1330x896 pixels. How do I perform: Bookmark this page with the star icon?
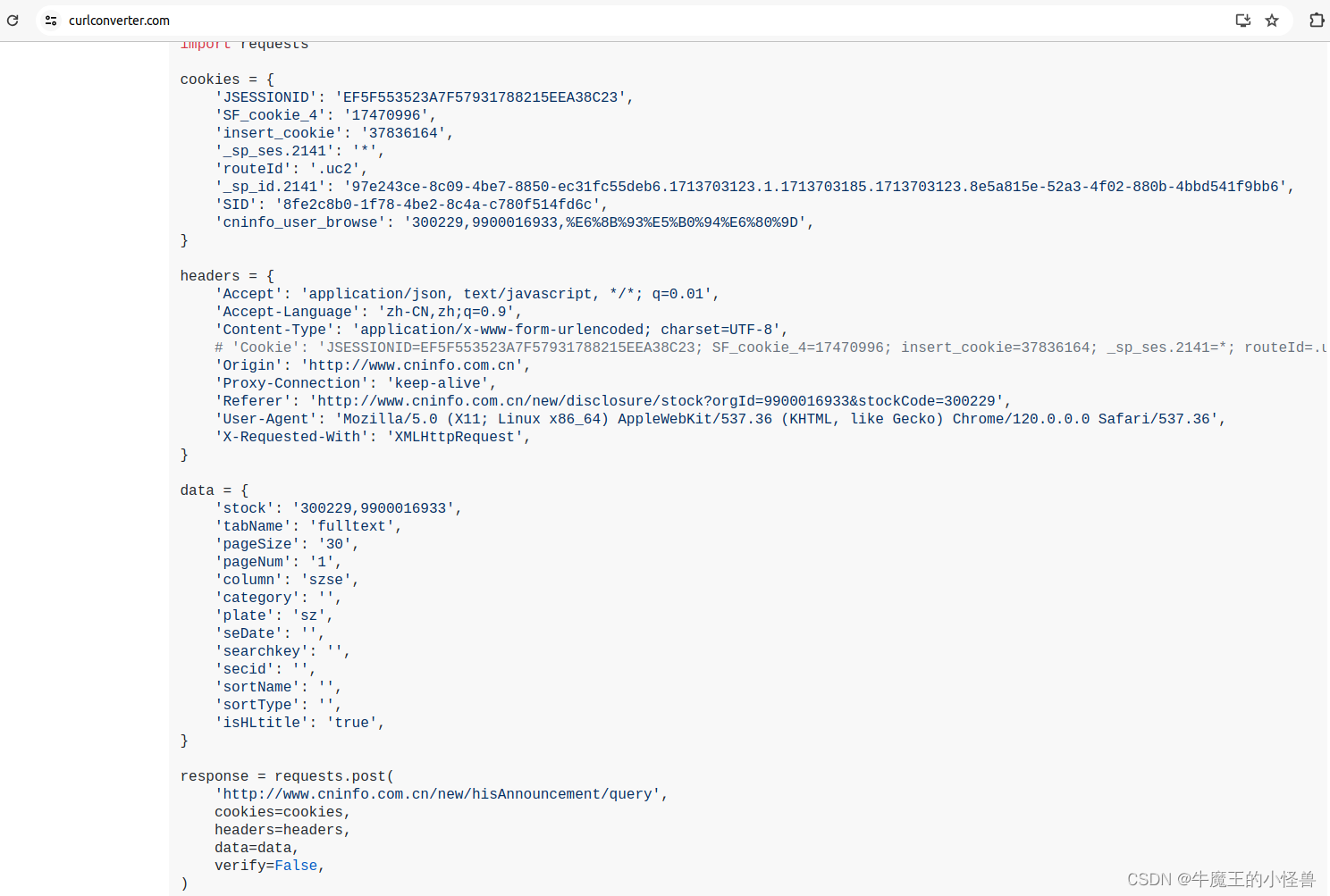pos(1272,20)
